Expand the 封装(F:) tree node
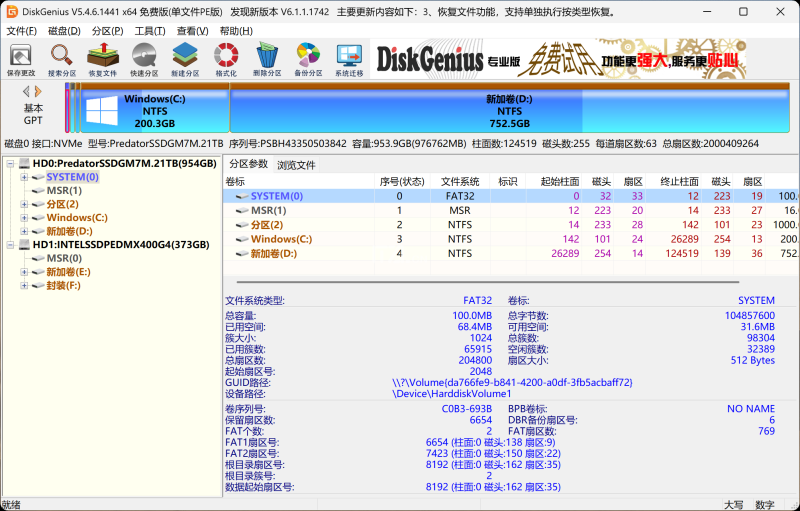The width and height of the screenshot is (800, 511). click(x=24, y=286)
